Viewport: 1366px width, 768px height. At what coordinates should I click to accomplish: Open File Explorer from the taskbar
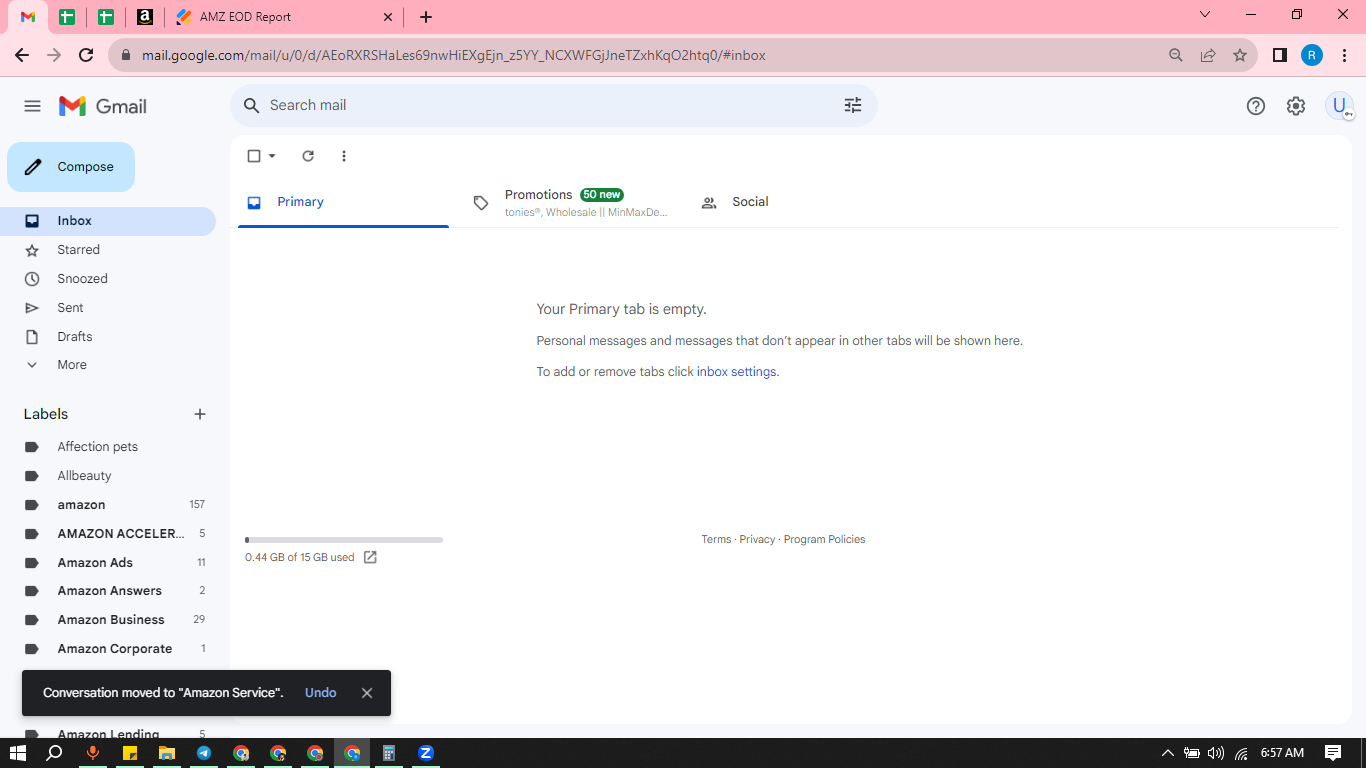[x=167, y=753]
